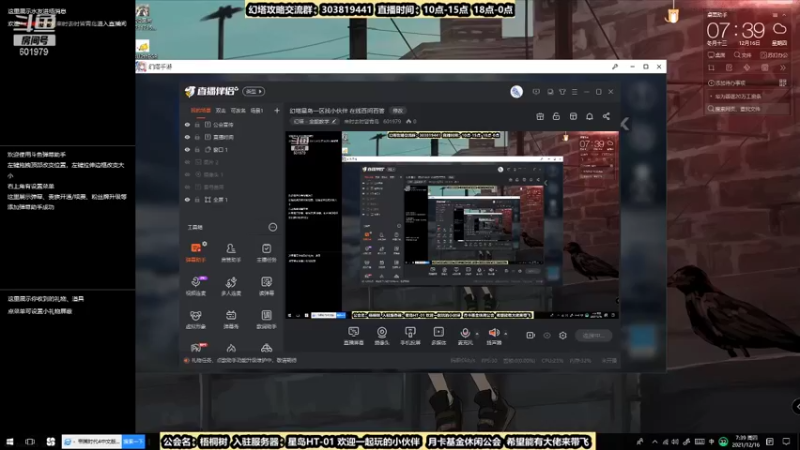Click the eye preview icon near the settings gear

547,335
